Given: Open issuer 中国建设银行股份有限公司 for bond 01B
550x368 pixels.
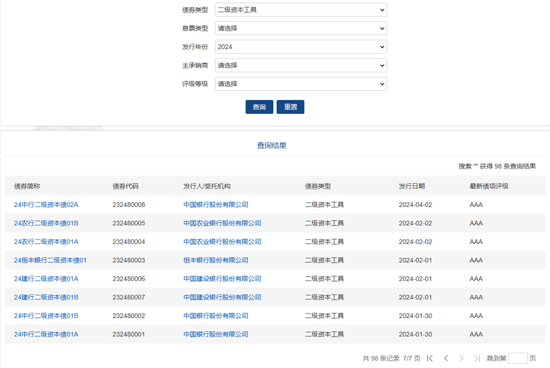Looking at the screenshot, I should [222, 297].
